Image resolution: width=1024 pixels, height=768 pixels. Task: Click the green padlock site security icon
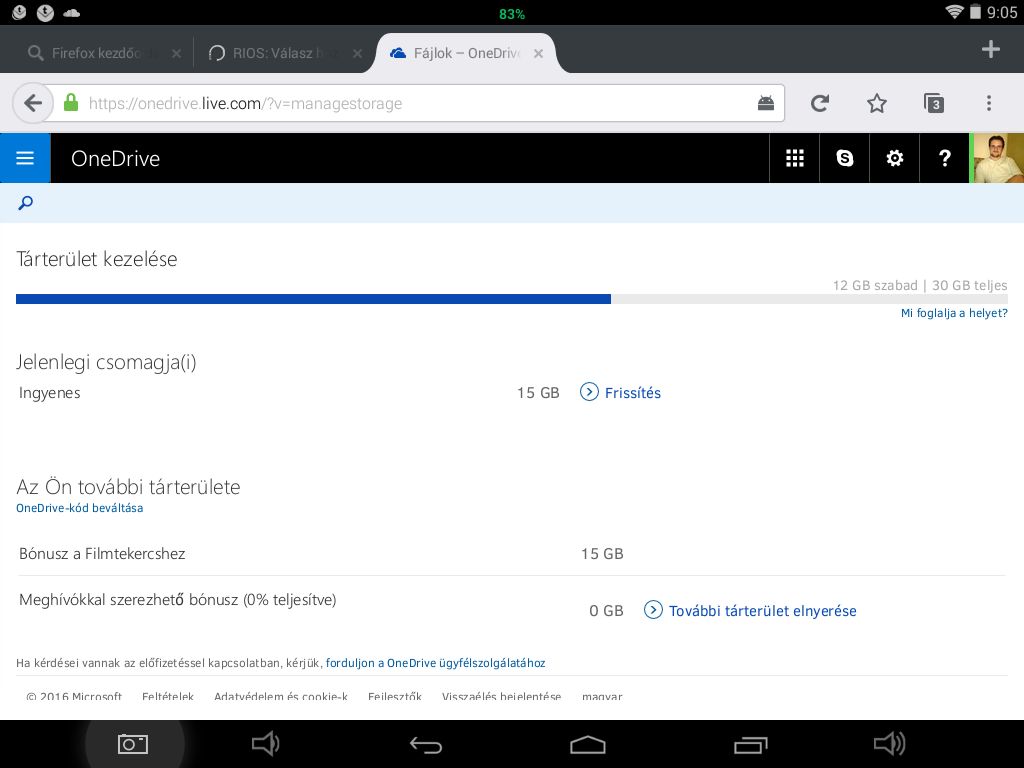[x=71, y=103]
